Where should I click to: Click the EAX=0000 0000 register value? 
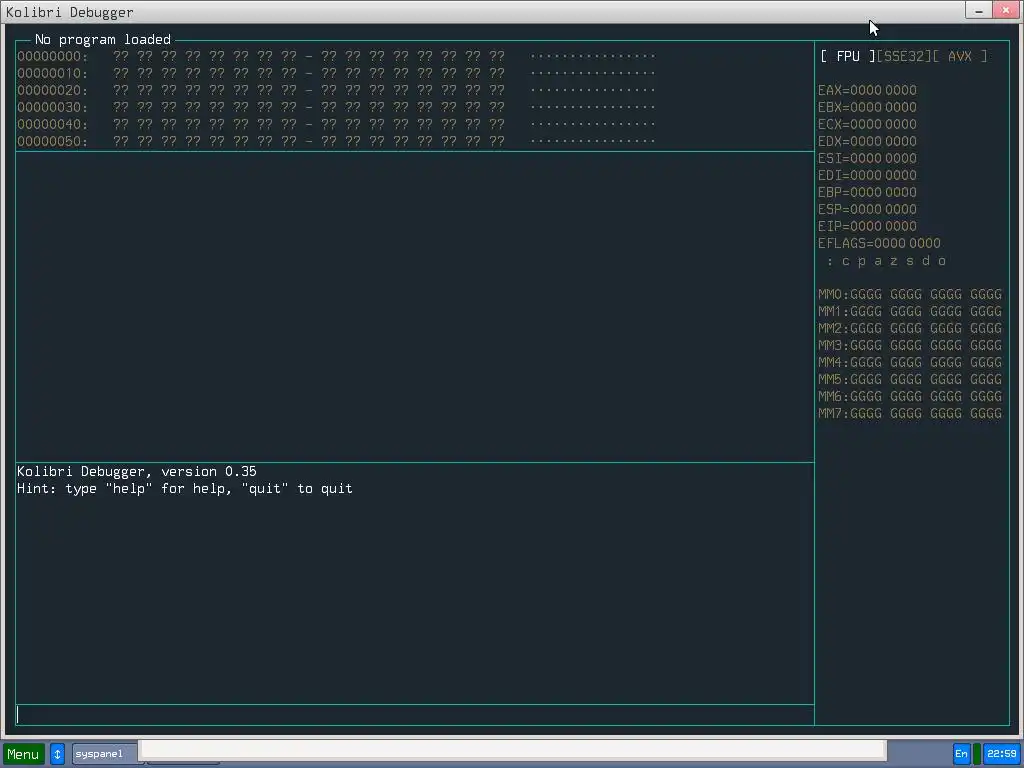tap(867, 90)
